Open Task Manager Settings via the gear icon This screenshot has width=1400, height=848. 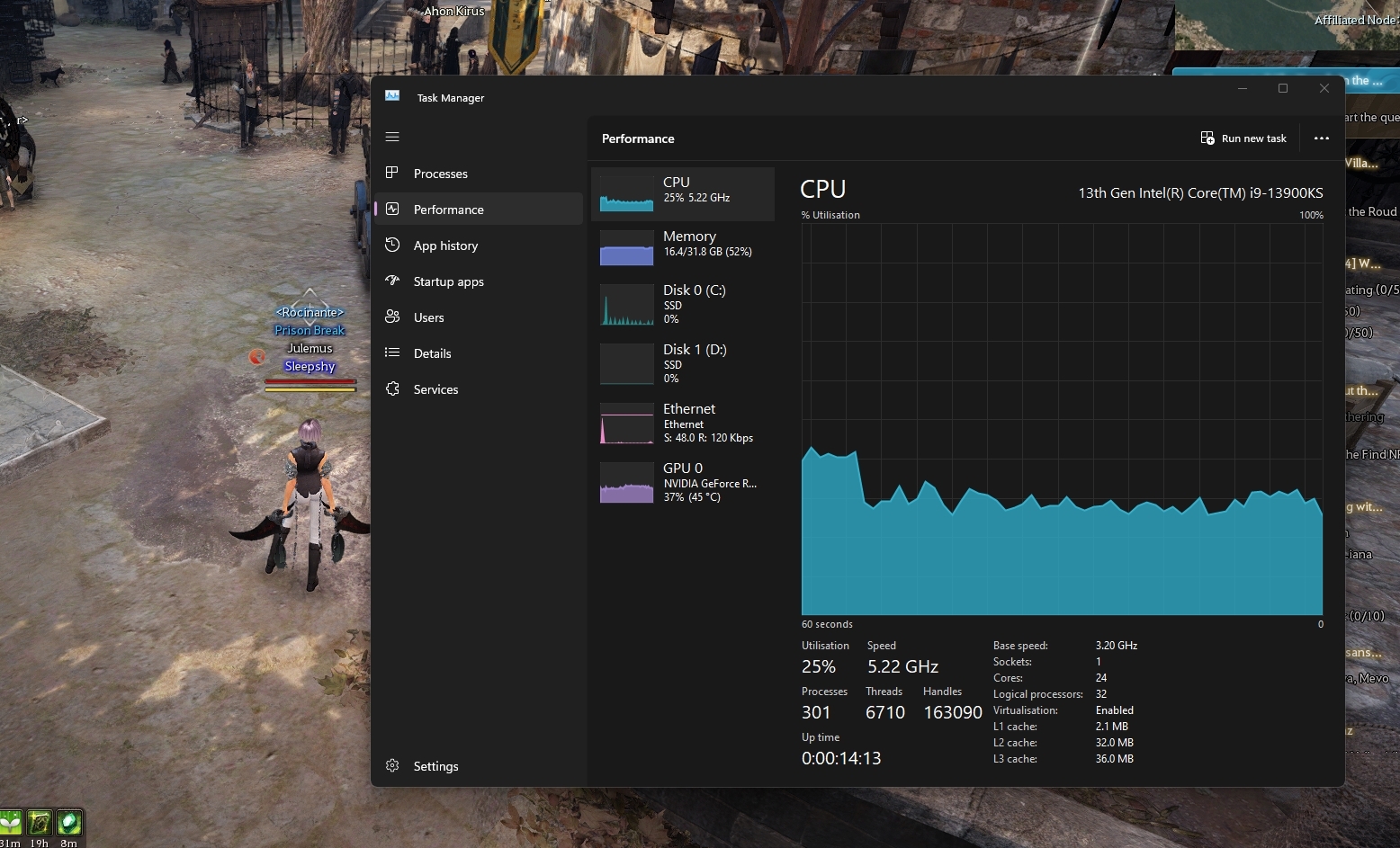[x=392, y=765]
